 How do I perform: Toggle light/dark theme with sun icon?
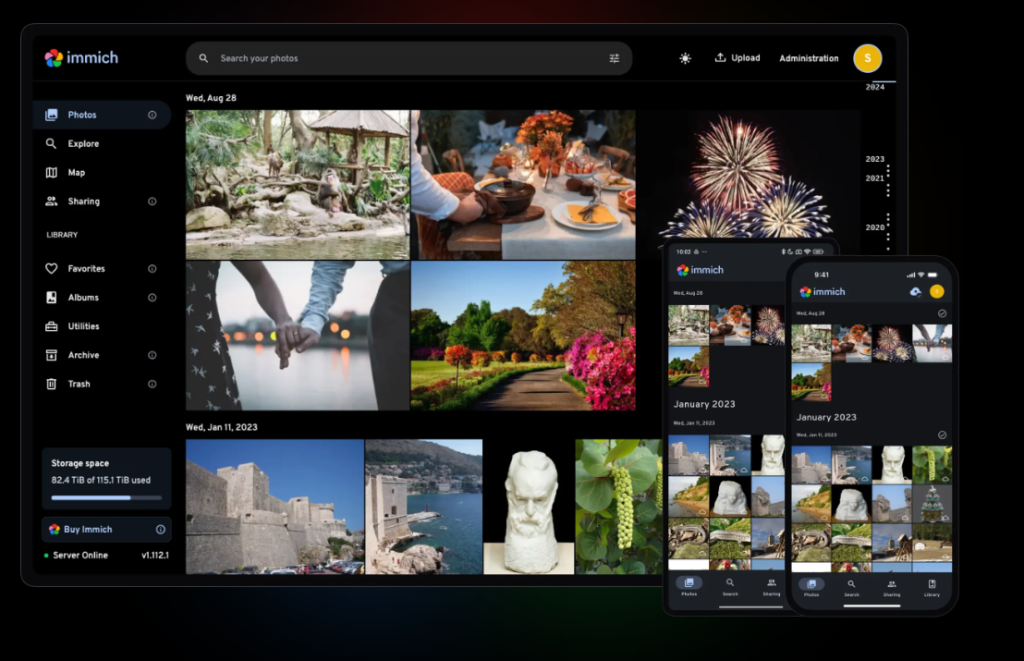click(x=685, y=58)
